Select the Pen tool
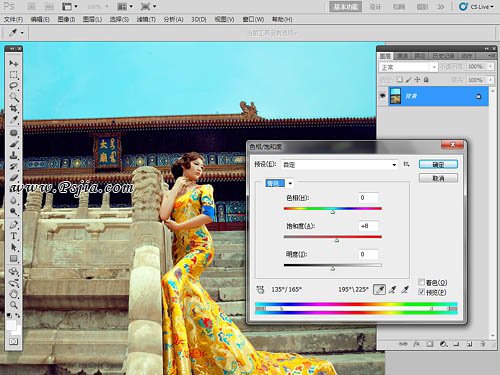This screenshot has height=375, width=500. point(14,225)
